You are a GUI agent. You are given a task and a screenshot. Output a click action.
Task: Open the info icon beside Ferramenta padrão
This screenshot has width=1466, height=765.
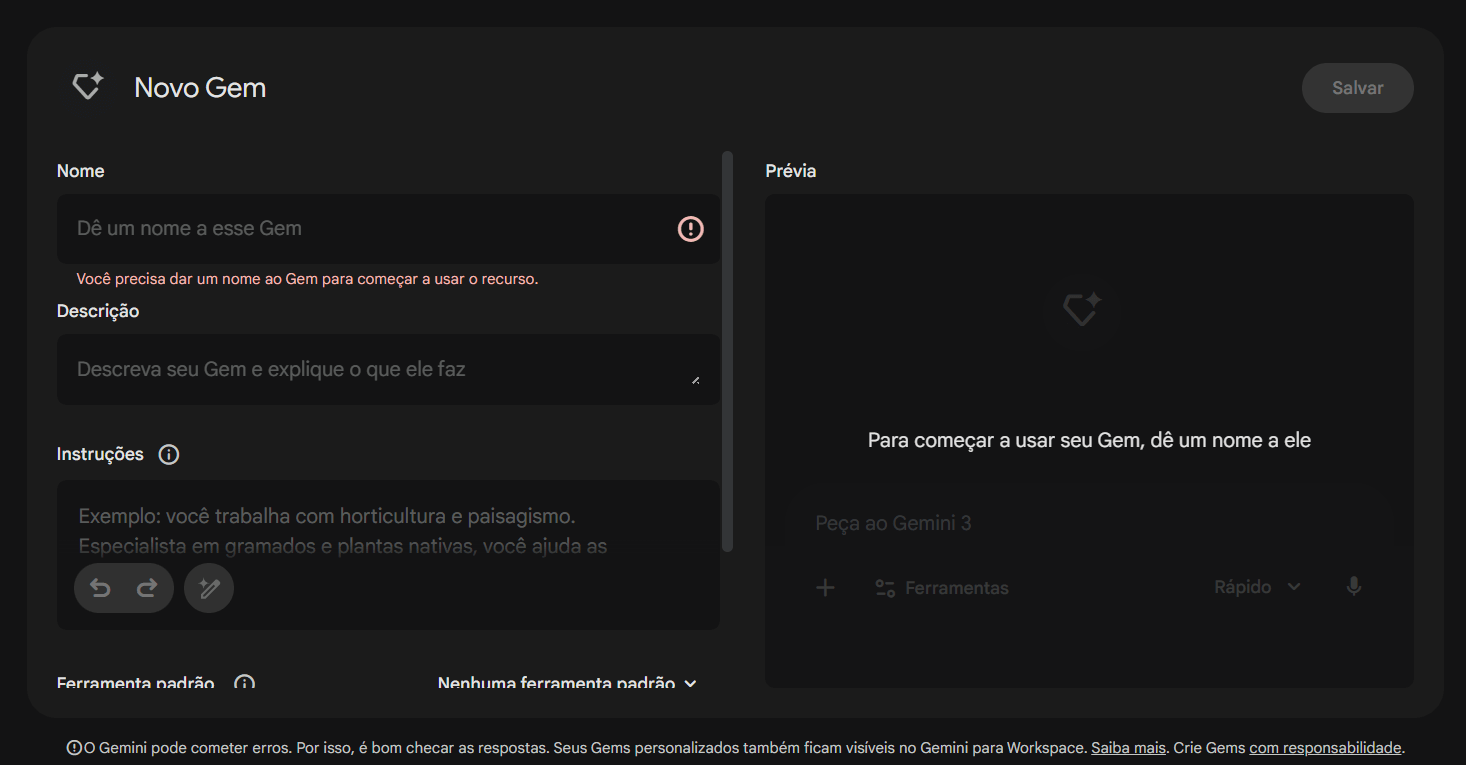[244, 684]
